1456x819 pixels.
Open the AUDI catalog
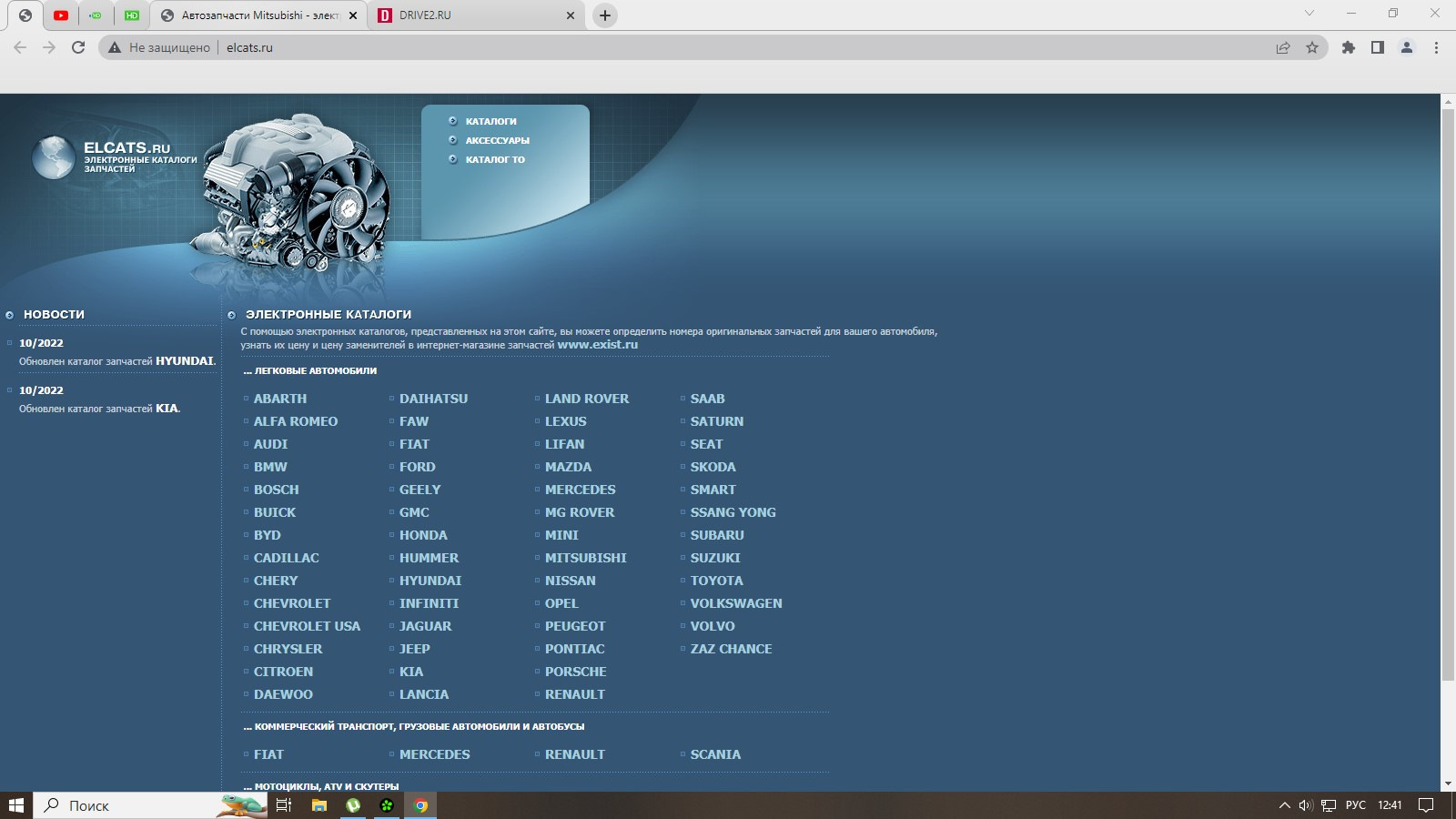[x=270, y=444]
